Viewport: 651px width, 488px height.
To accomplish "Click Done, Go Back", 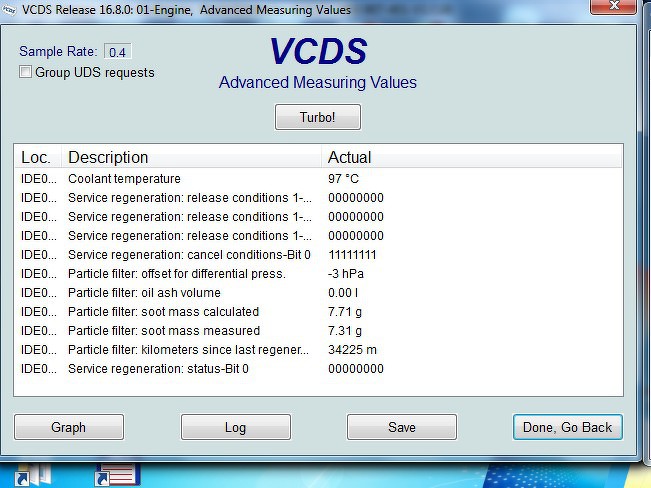I will tap(568, 427).
